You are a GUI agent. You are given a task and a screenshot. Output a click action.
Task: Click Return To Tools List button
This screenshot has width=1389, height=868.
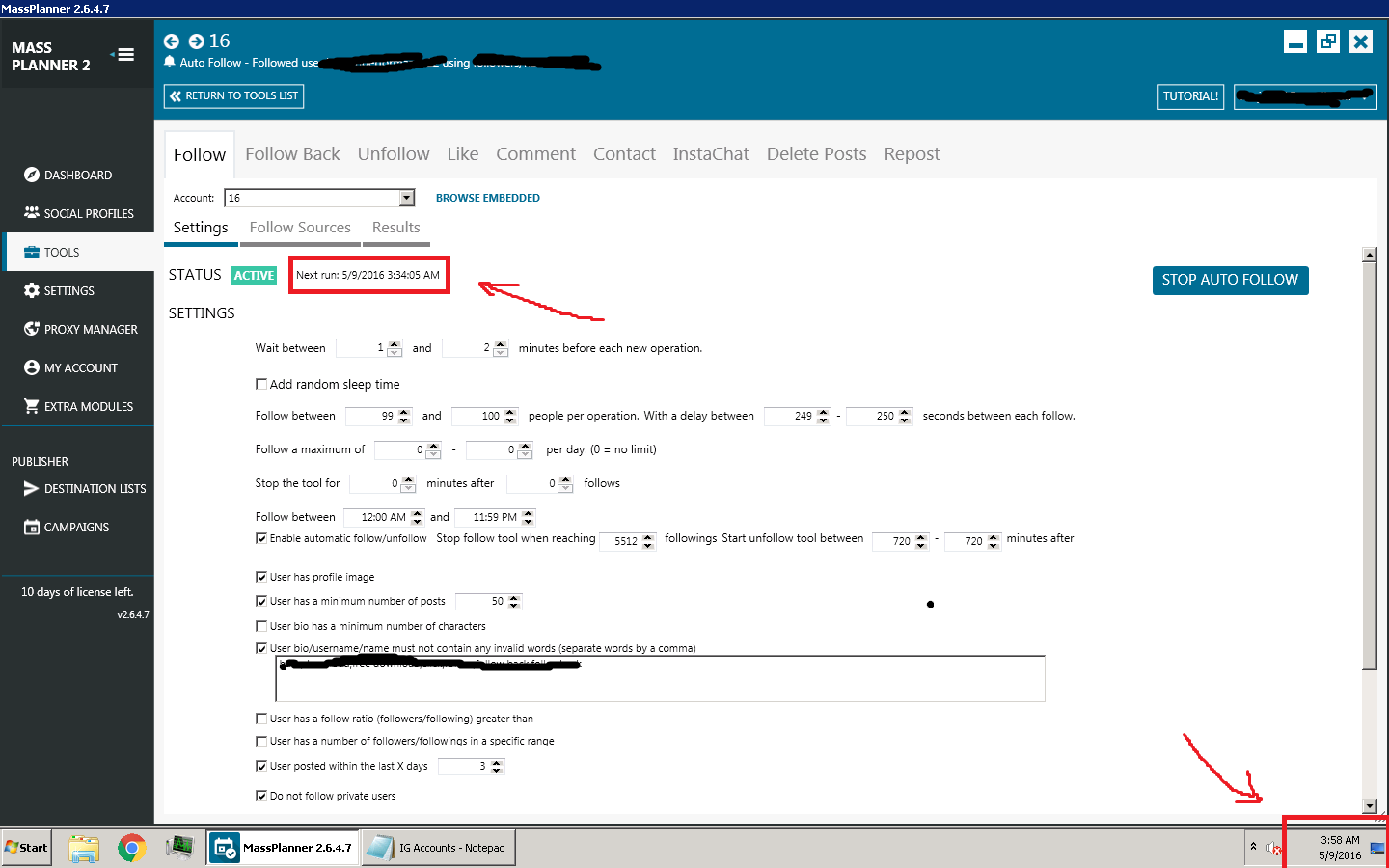tap(234, 95)
